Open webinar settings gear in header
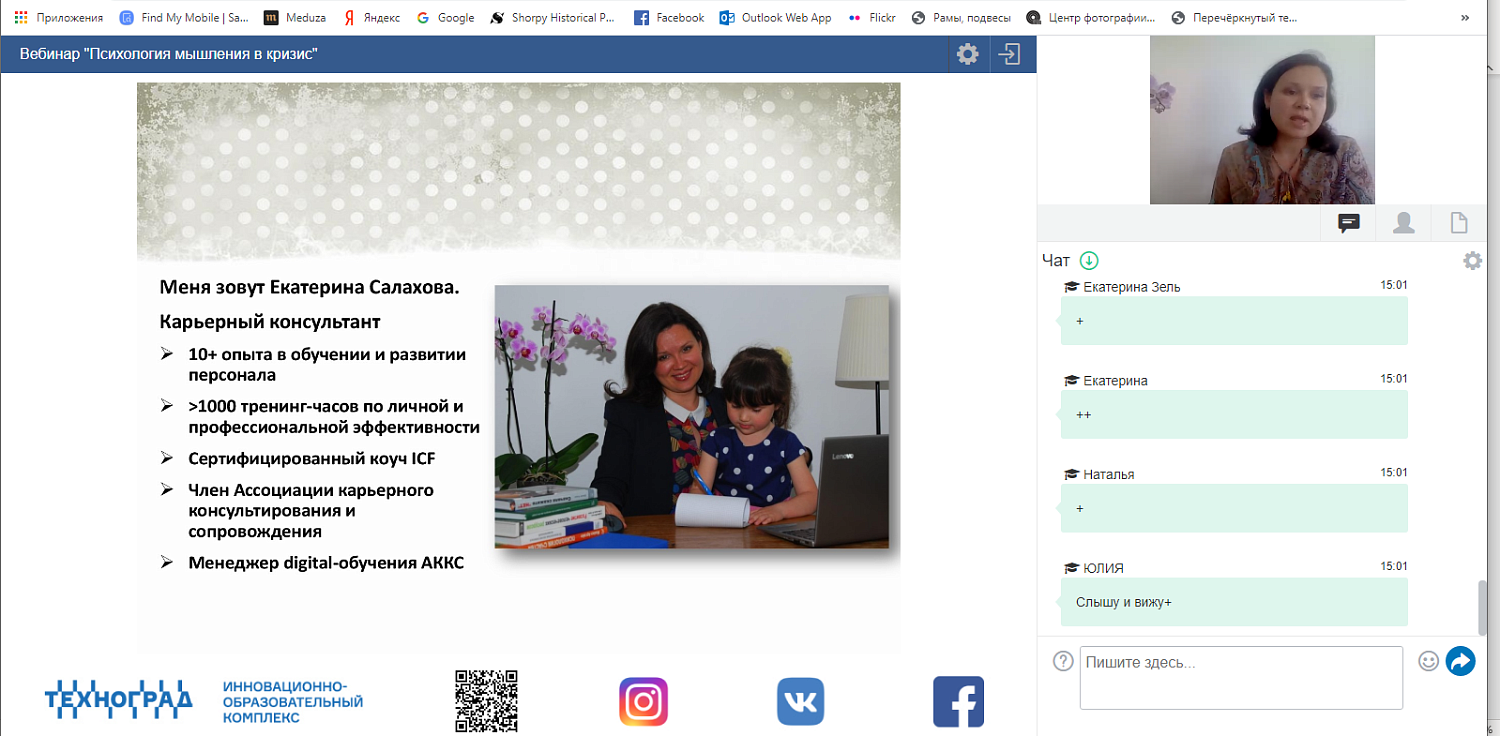Image resolution: width=1500 pixels, height=736 pixels. [967, 54]
